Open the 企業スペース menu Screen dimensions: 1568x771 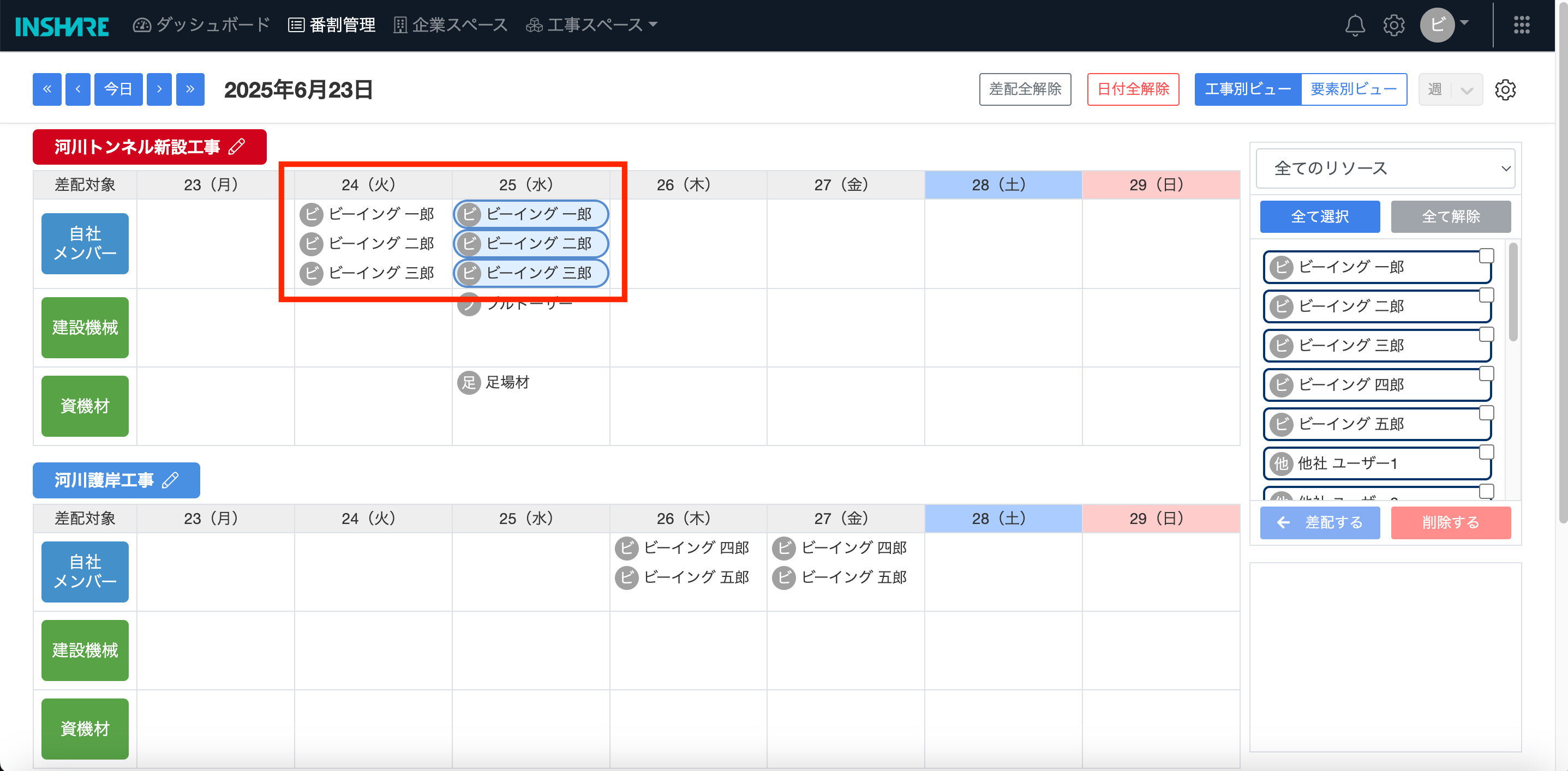pos(451,25)
